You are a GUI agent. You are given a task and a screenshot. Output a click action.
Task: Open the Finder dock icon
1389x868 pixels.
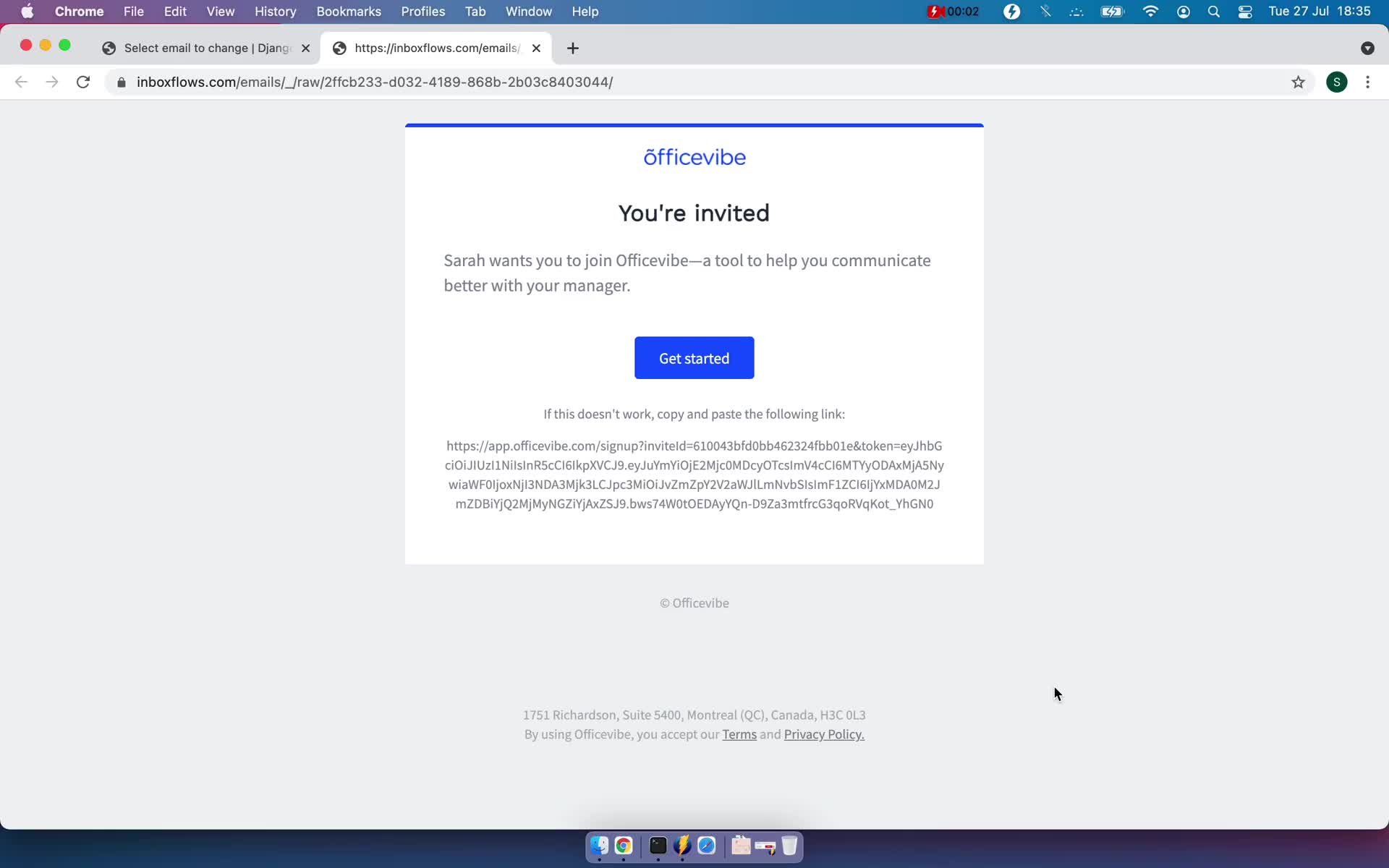598,845
